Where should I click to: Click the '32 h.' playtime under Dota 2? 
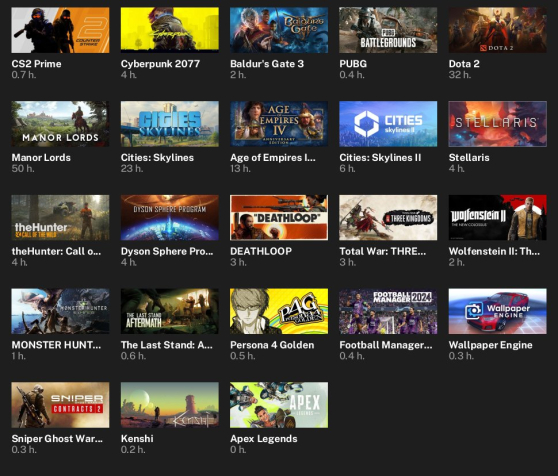click(460, 75)
